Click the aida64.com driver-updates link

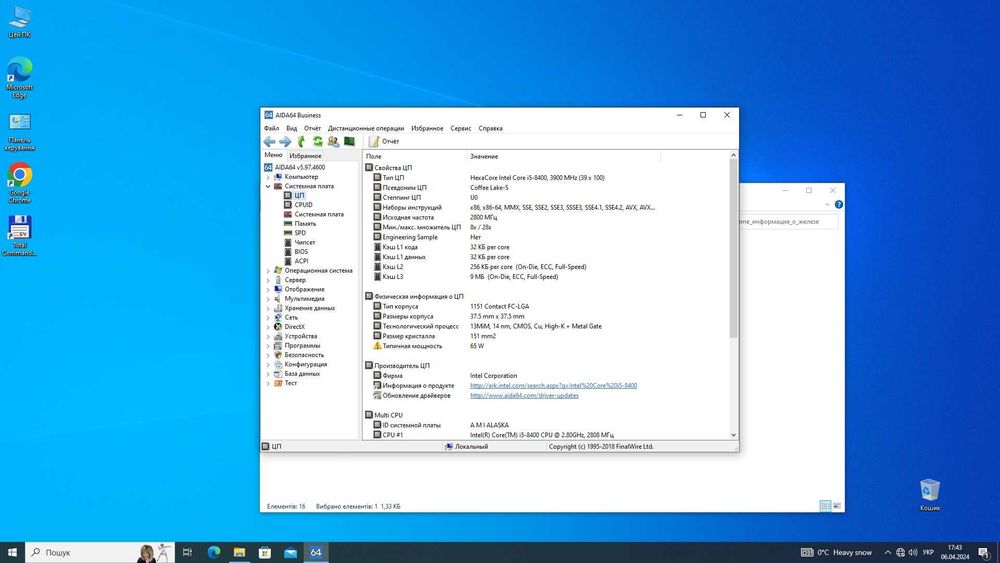click(524, 395)
